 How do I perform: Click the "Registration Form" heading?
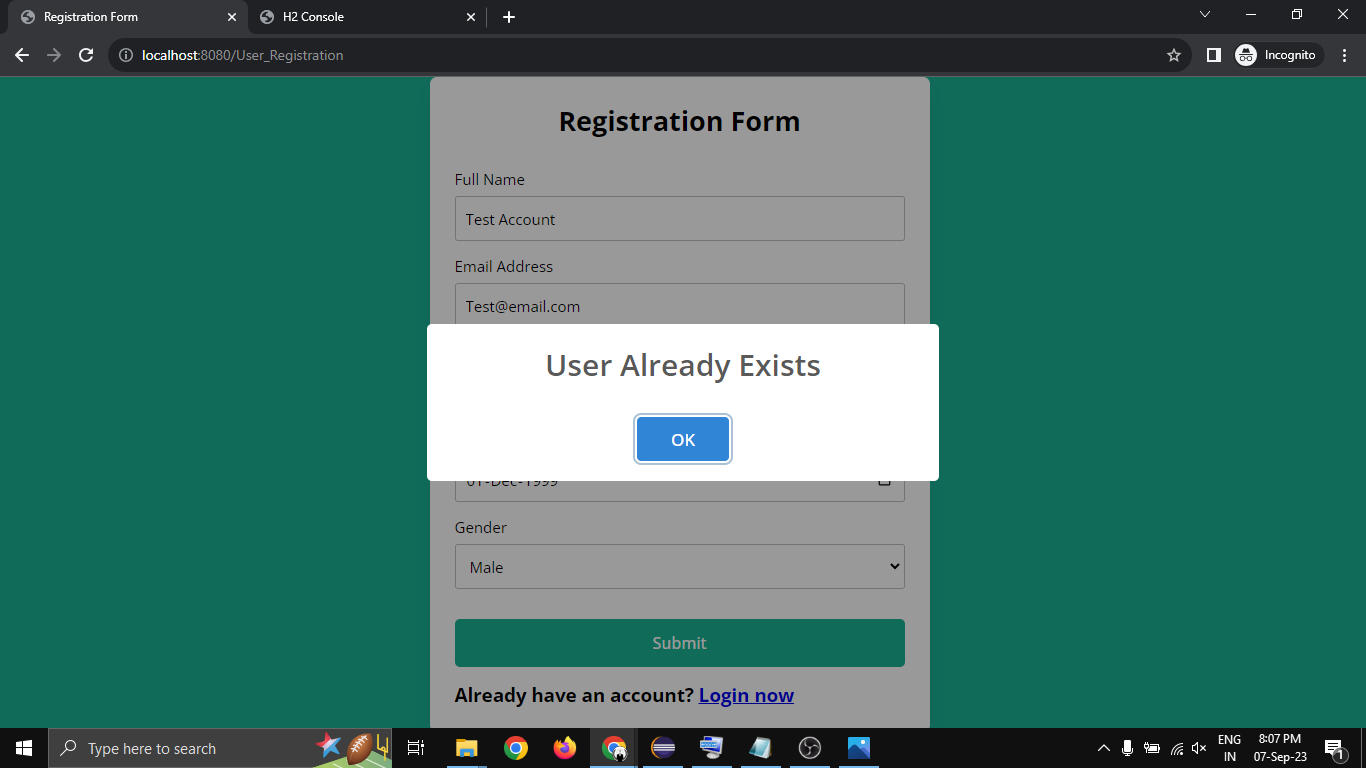coord(680,121)
